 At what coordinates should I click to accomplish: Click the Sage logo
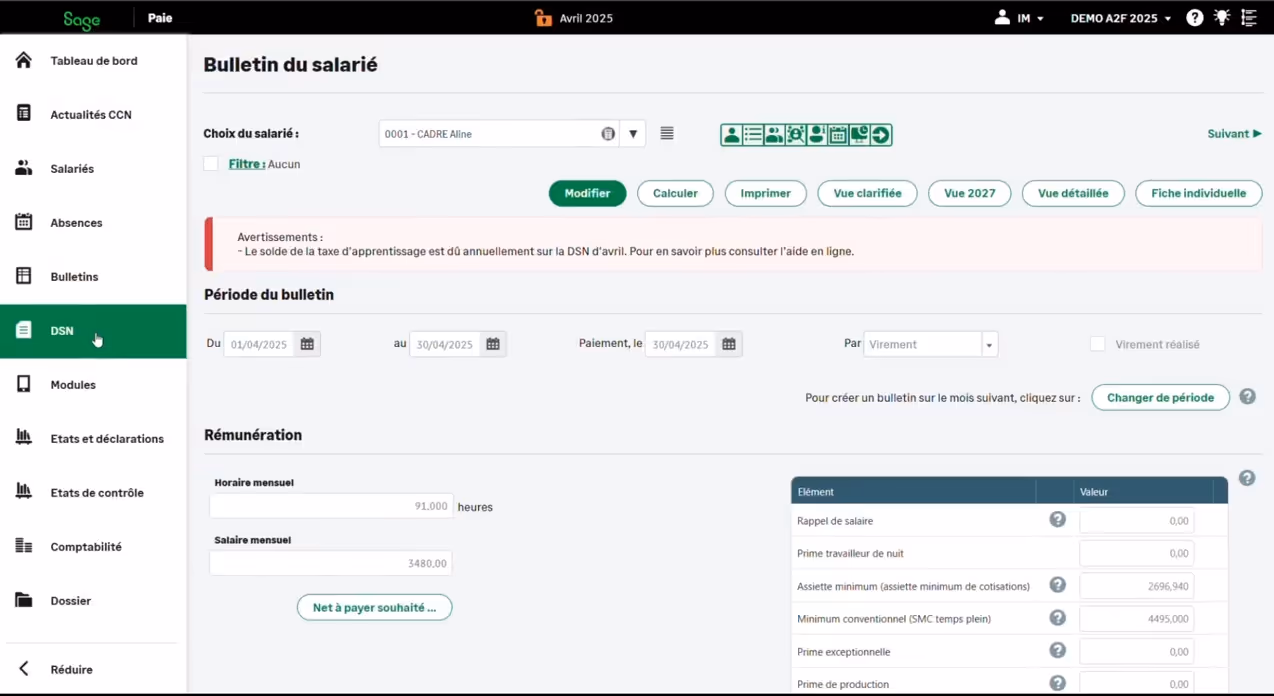[82, 19]
